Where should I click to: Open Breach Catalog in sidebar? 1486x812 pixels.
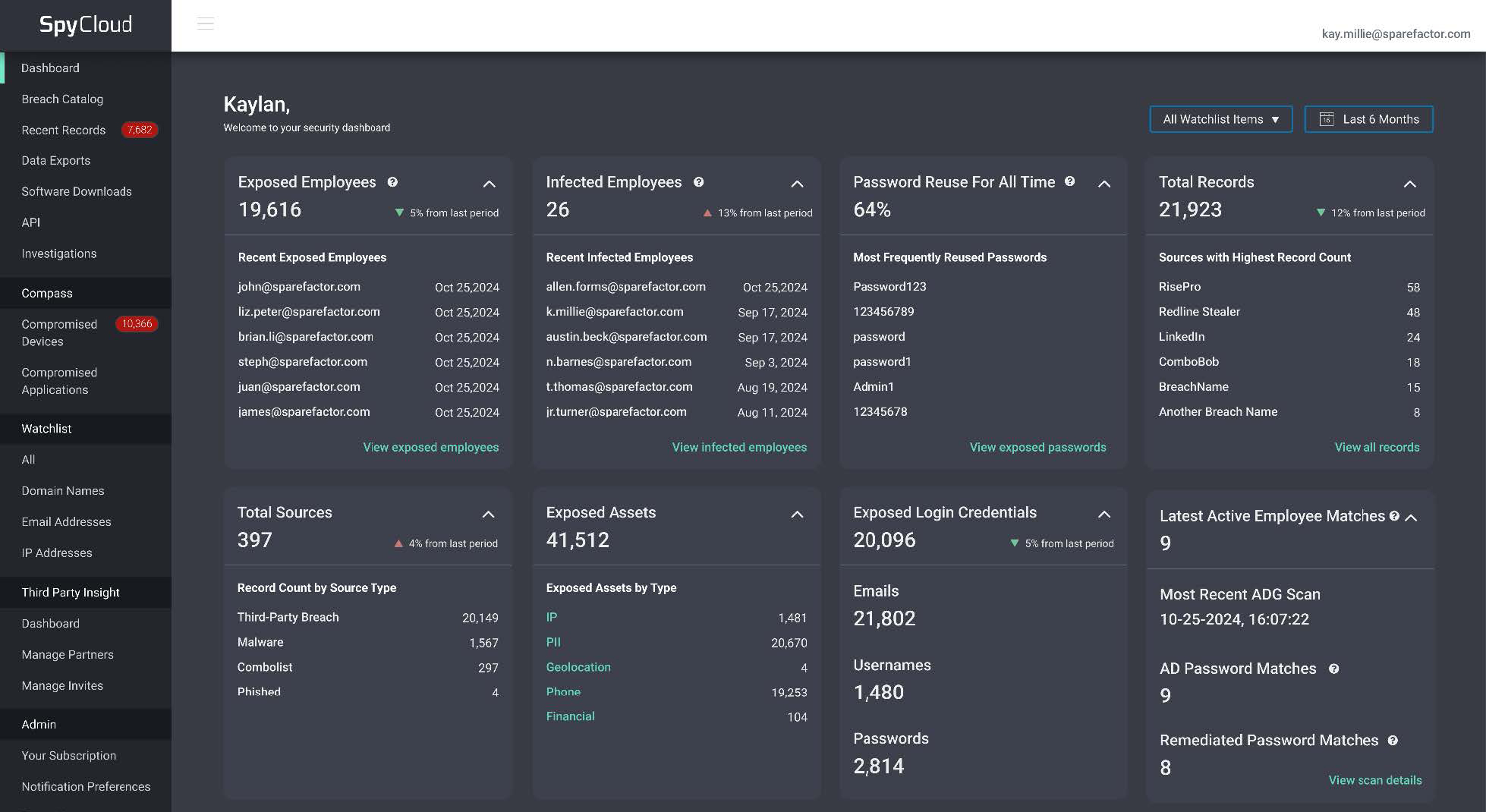click(x=62, y=99)
